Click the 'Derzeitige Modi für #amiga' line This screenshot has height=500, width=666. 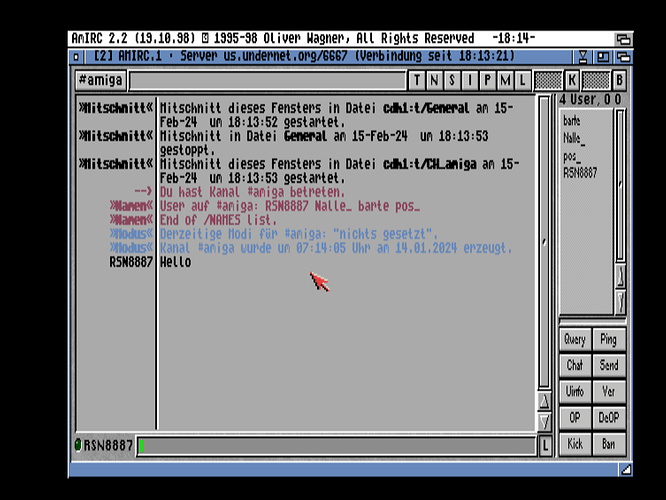coord(299,234)
